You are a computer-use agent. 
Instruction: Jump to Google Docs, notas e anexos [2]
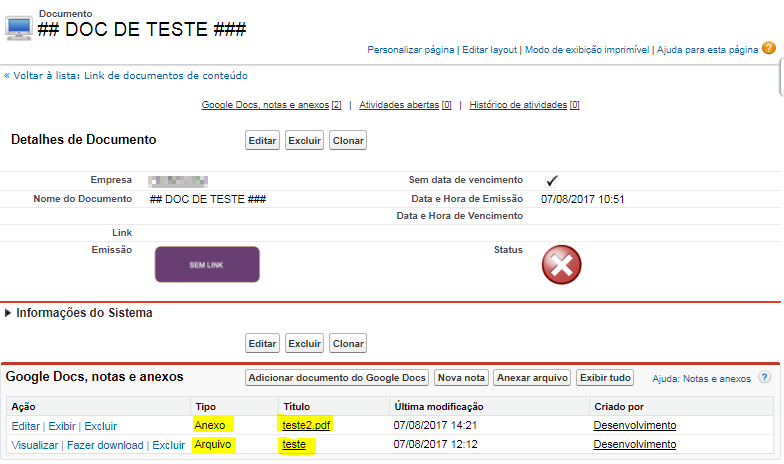coord(271,104)
